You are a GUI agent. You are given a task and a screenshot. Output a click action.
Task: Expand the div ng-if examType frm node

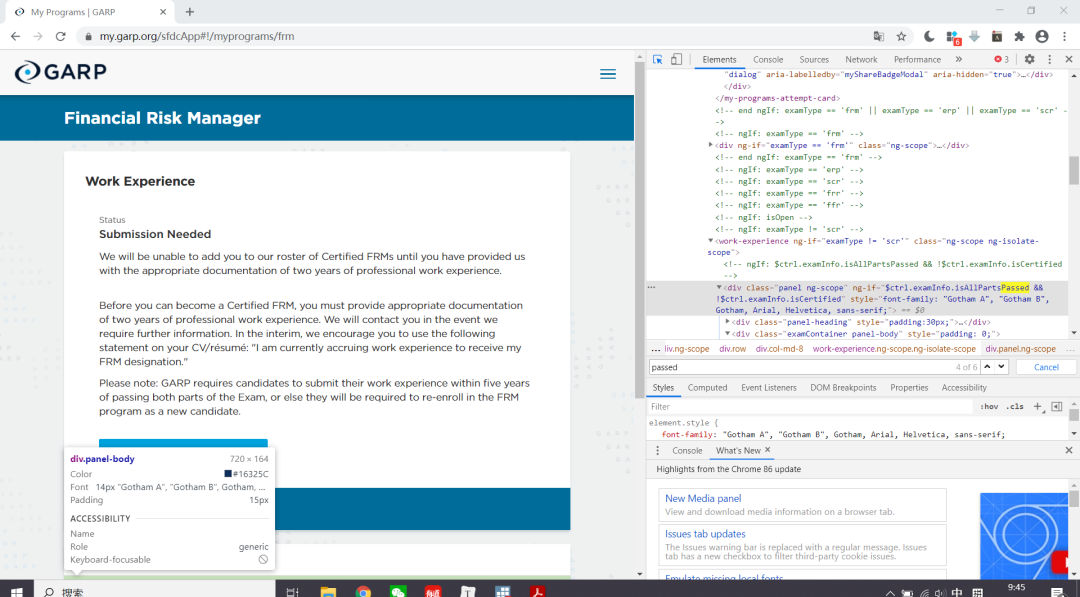coord(711,145)
